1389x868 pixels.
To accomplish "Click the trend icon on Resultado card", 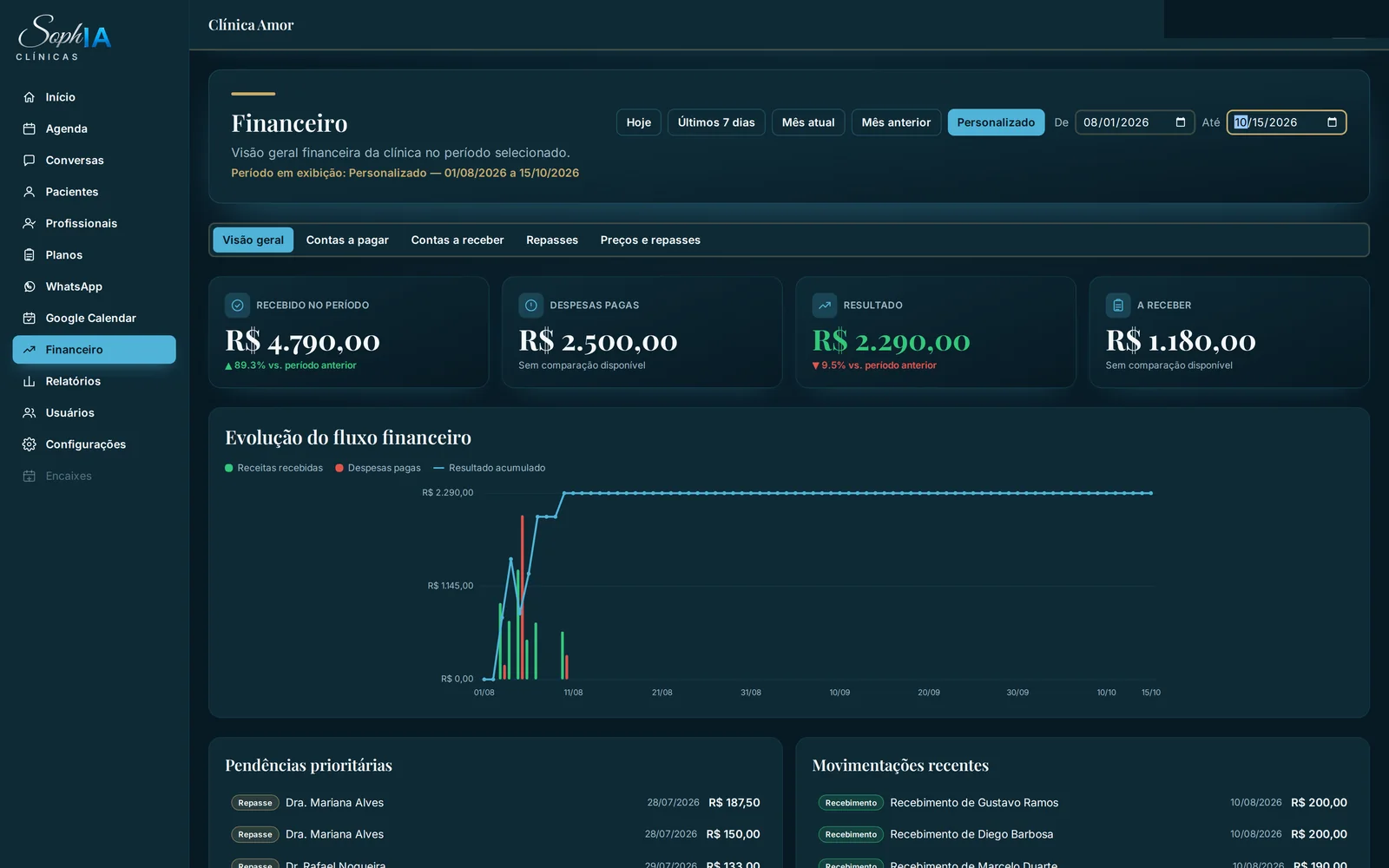I will [x=825, y=306].
